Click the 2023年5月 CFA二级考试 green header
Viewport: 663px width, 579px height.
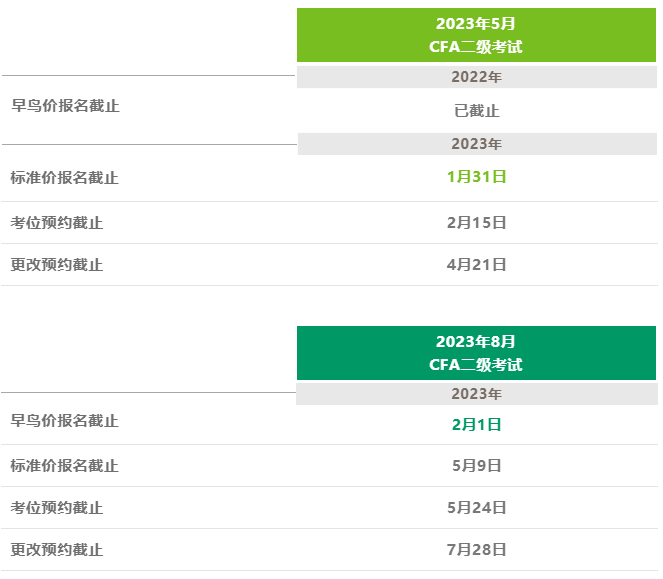tap(477, 35)
